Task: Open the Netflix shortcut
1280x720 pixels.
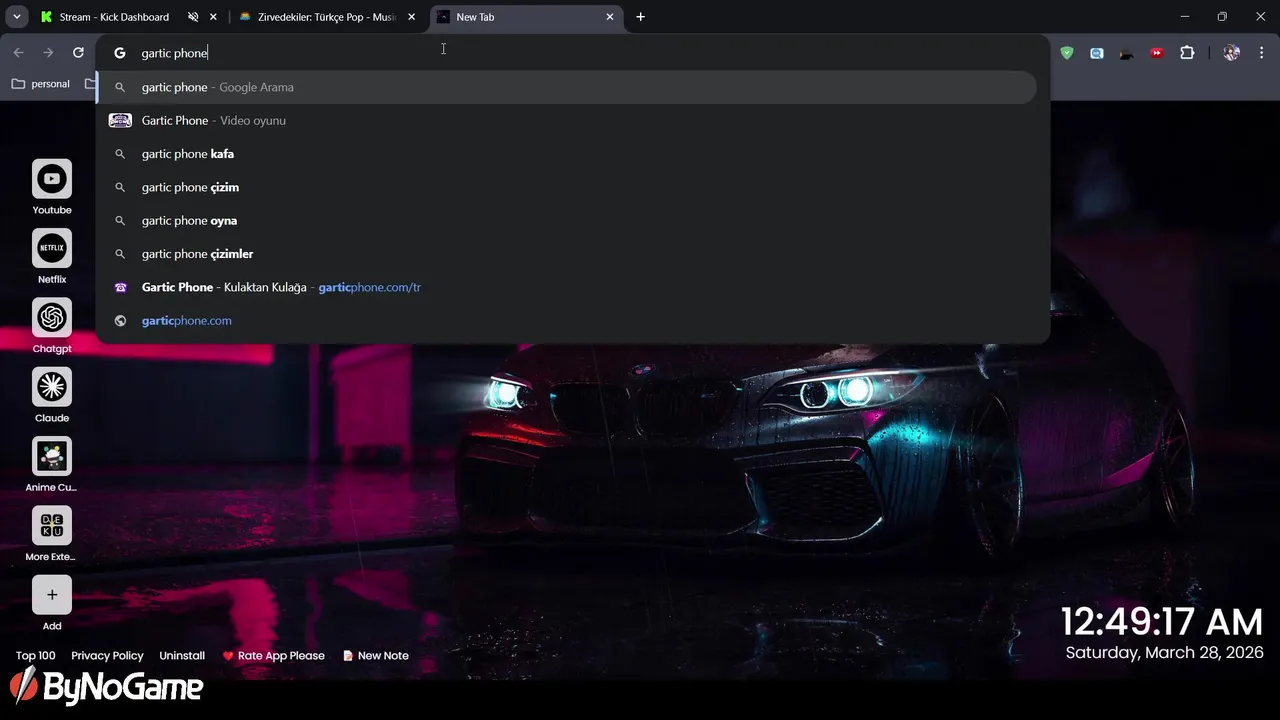Action: (x=52, y=248)
